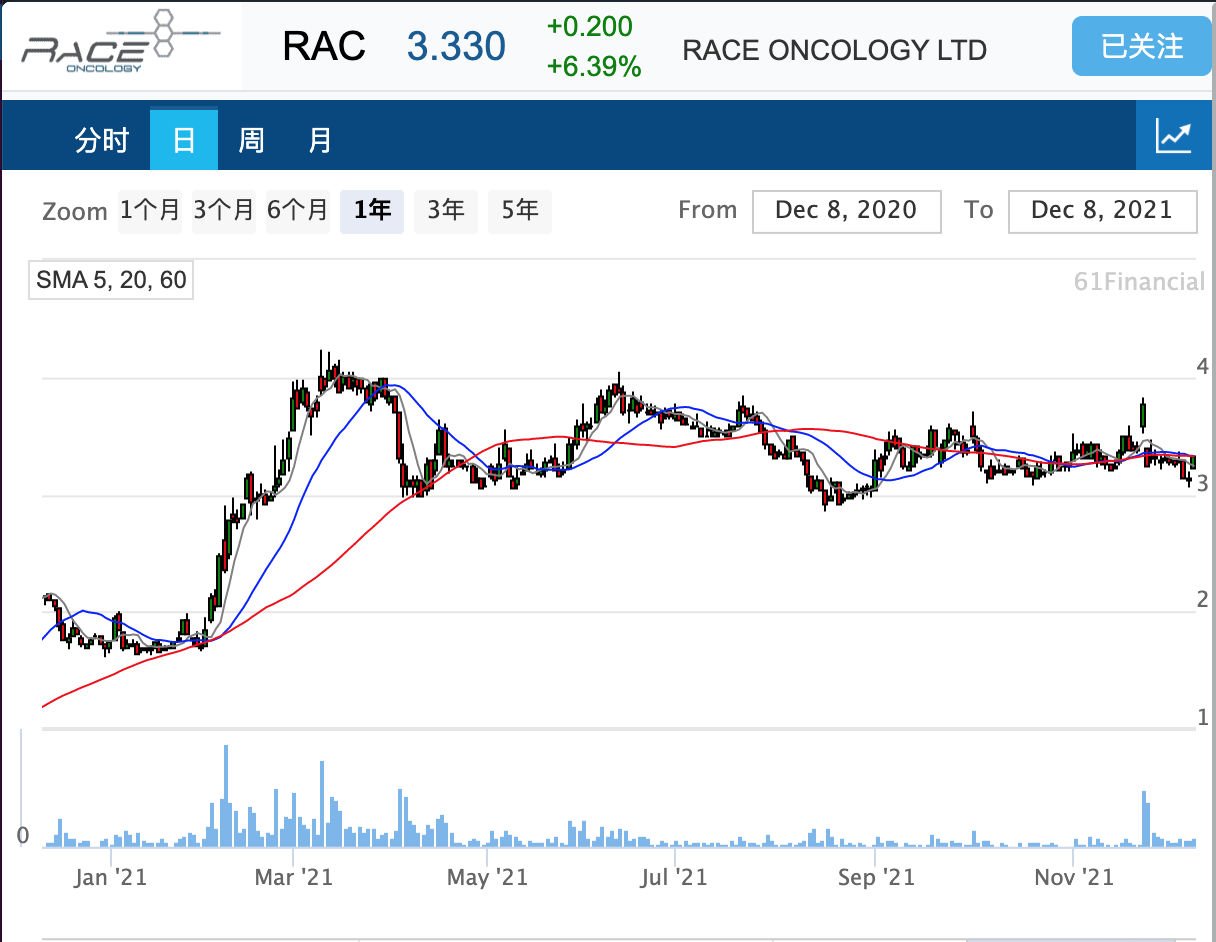Screen dimensions: 1216x942
Task: Click the +0.200 price change value
Action: [x=590, y=26]
